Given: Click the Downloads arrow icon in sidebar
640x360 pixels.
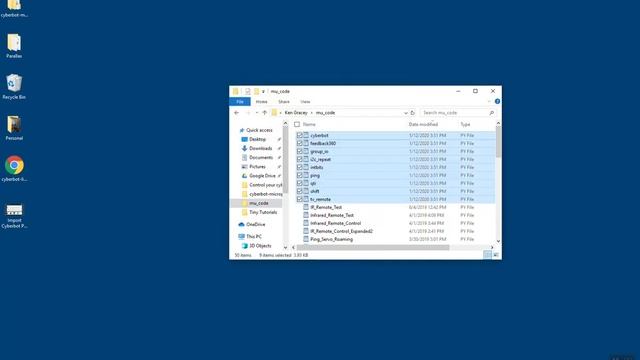Looking at the screenshot, I should click(244, 148).
